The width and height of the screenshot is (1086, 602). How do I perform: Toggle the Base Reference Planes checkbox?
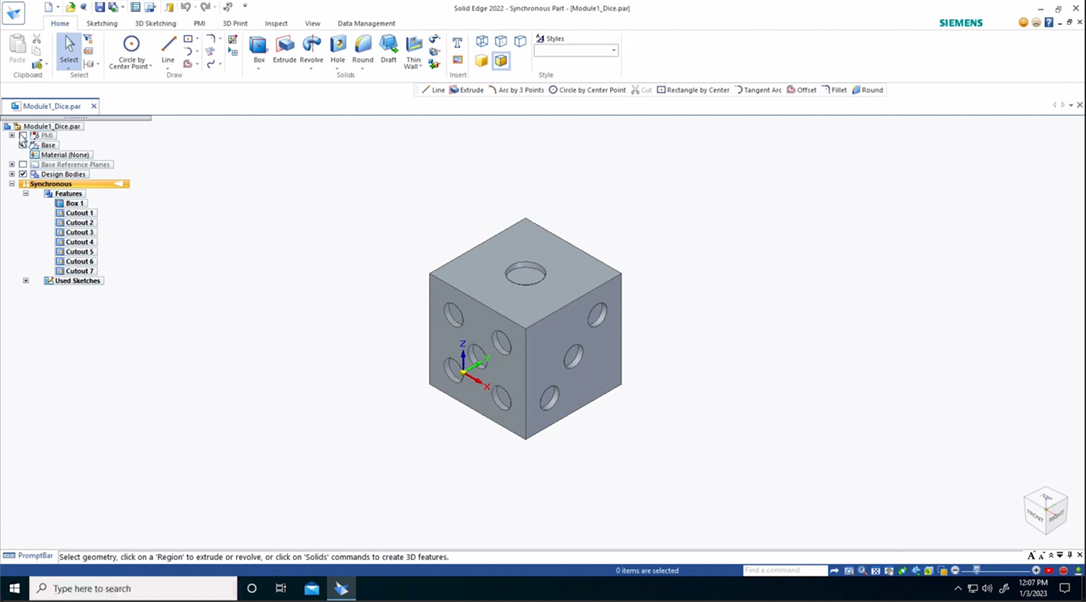23,165
